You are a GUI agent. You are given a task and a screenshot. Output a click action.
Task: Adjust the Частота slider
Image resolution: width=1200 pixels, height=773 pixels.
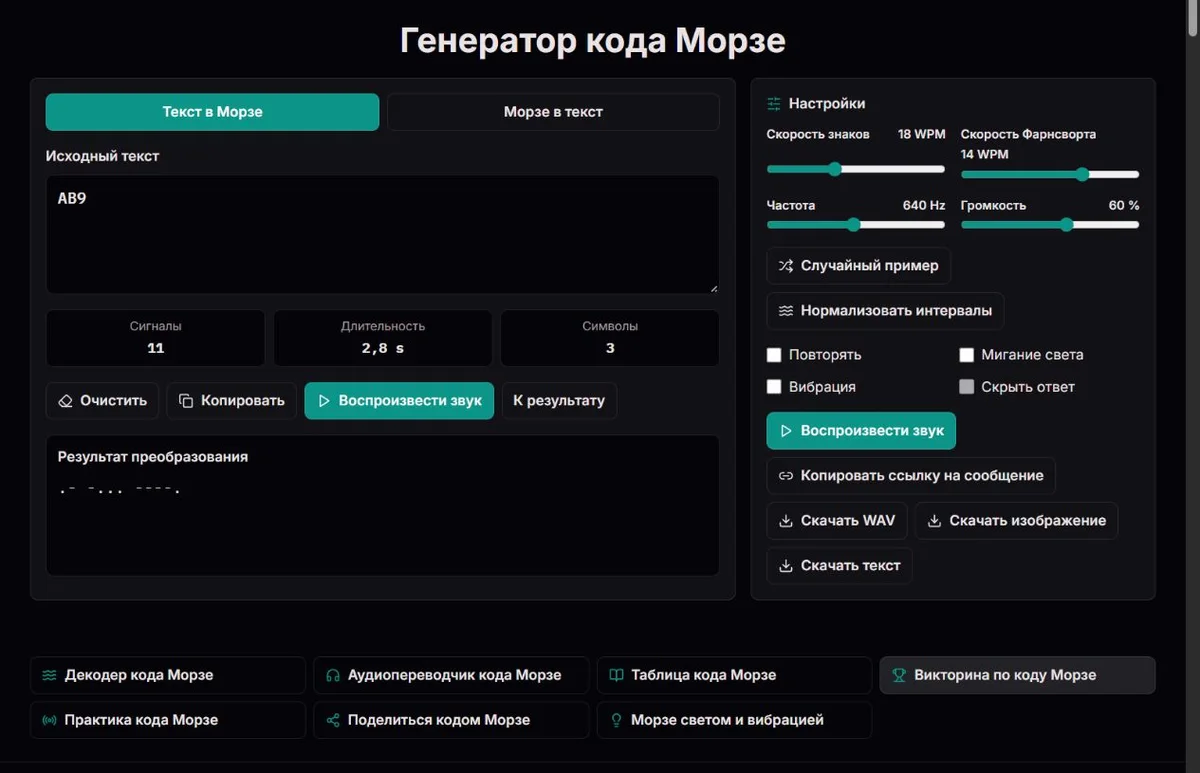(855, 225)
